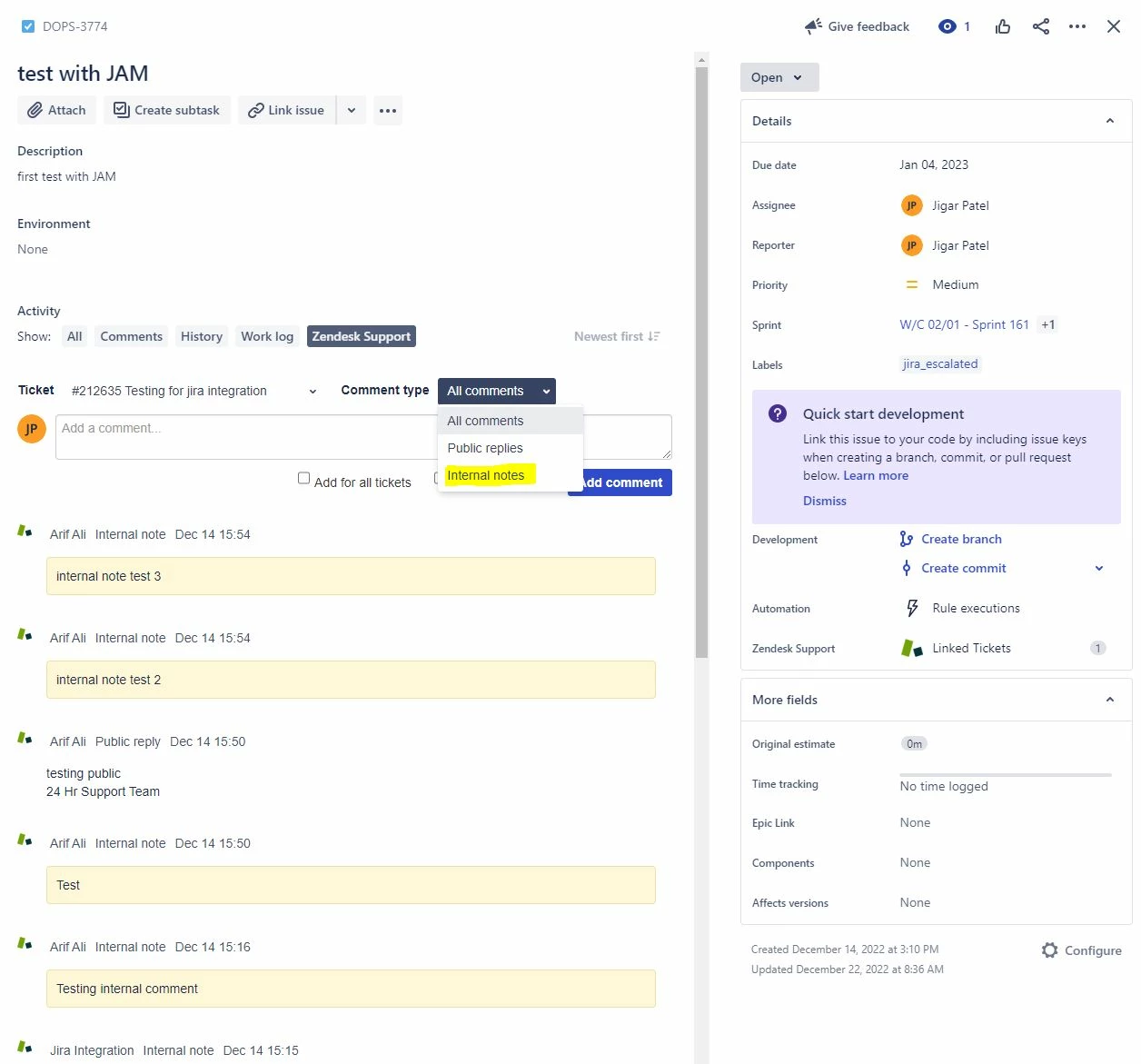Choose Public replies in dropdown list
The height and width of the screenshot is (1064, 1141).
(511, 448)
